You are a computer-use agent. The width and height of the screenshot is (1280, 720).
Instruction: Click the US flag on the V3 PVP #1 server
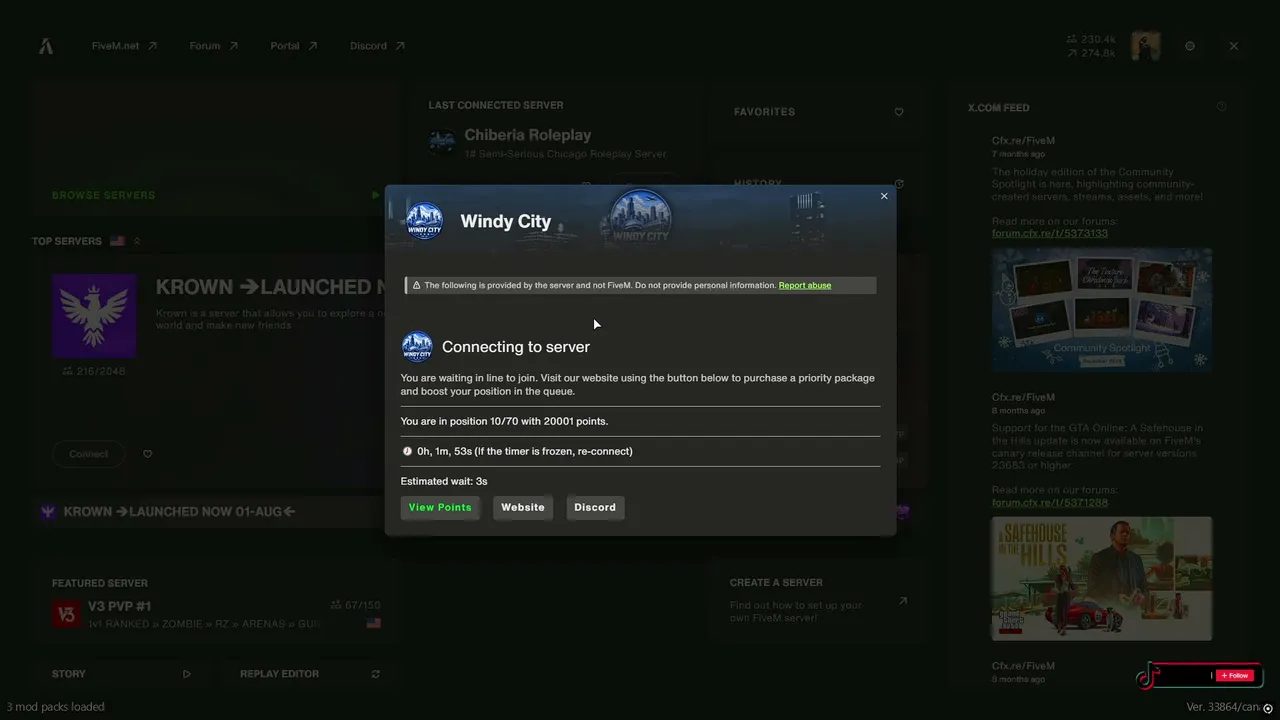[374, 623]
